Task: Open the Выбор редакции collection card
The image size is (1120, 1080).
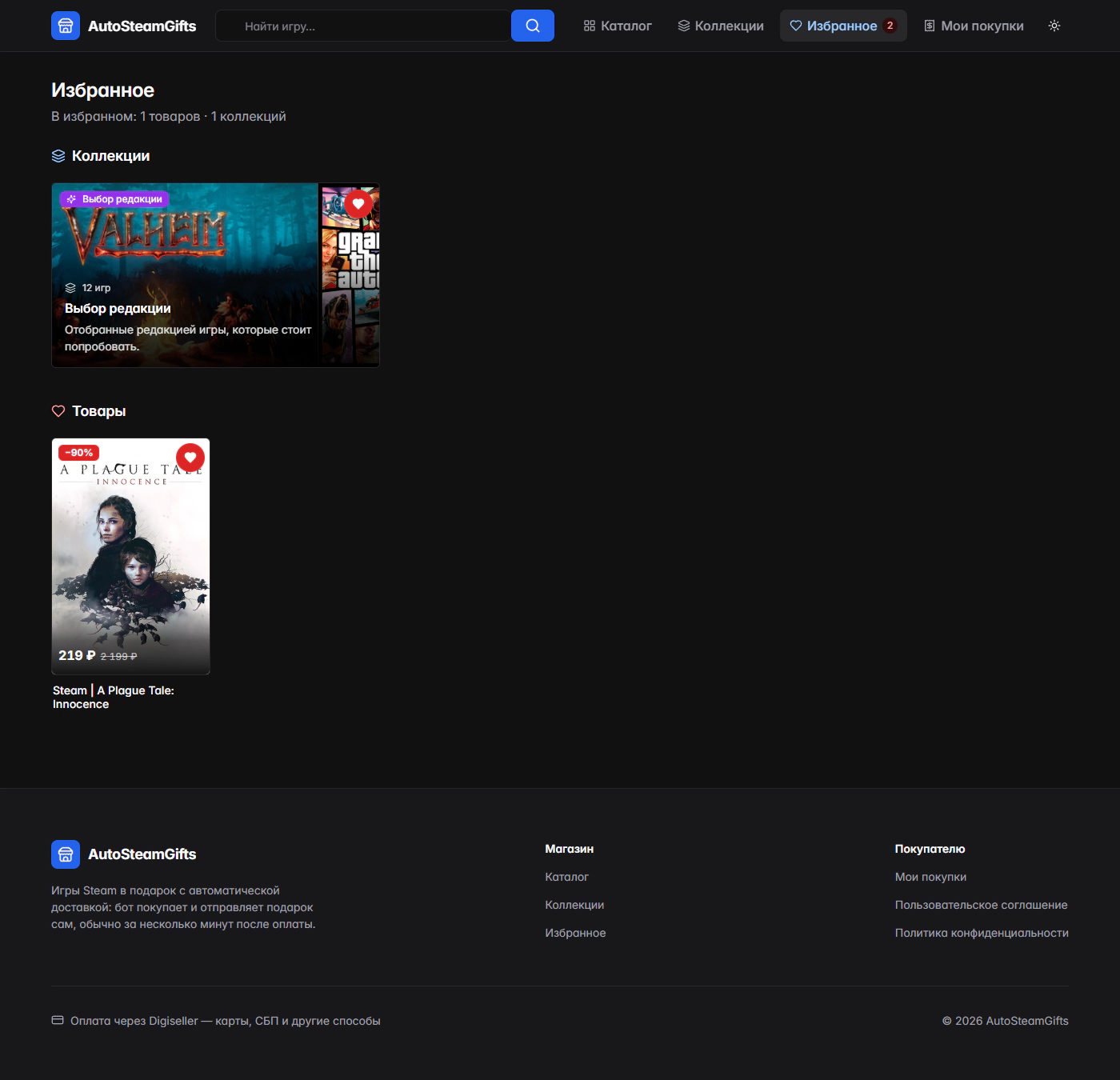Action: click(x=215, y=275)
